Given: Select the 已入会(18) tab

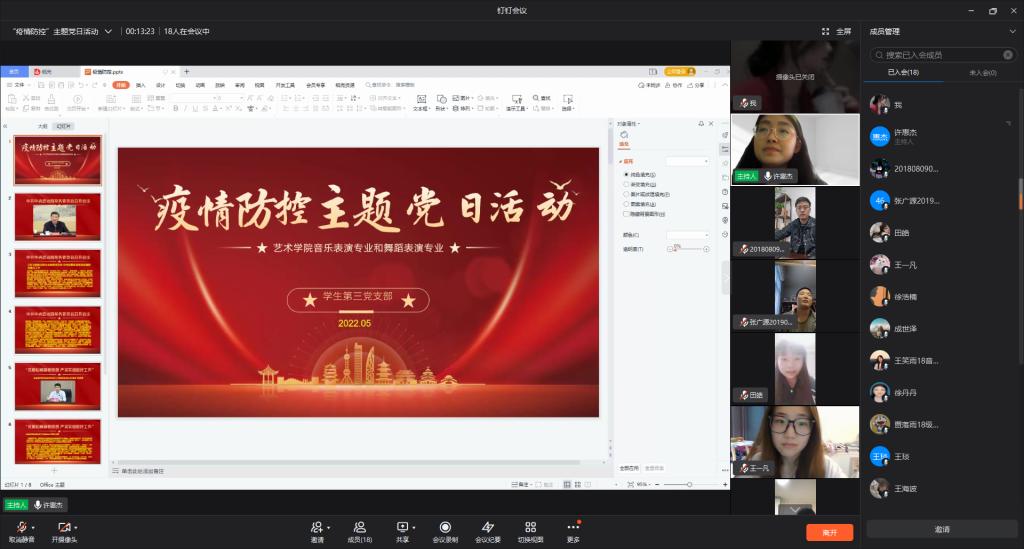Looking at the screenshot, I should coord(903,73).
